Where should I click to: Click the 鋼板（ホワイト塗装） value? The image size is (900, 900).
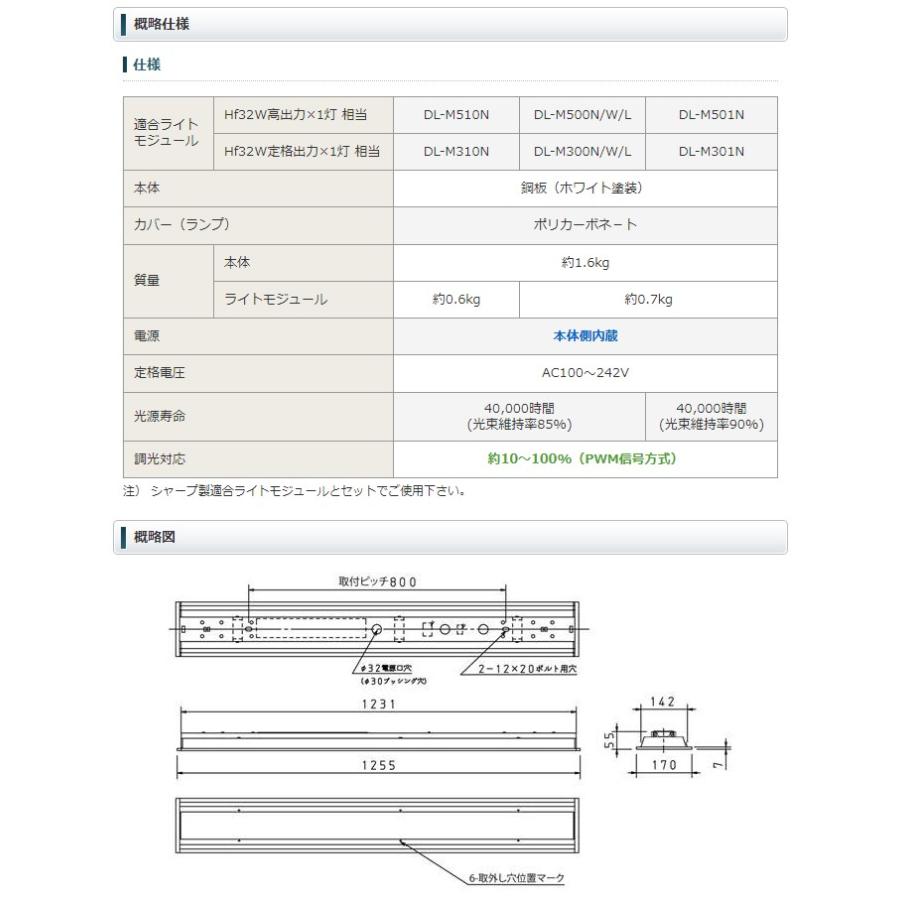[585, 188]
